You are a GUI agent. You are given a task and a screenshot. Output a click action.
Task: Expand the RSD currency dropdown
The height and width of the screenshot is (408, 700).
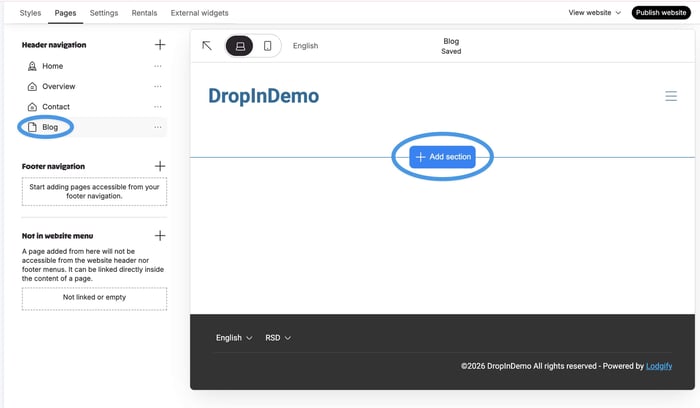coord(278,338)
